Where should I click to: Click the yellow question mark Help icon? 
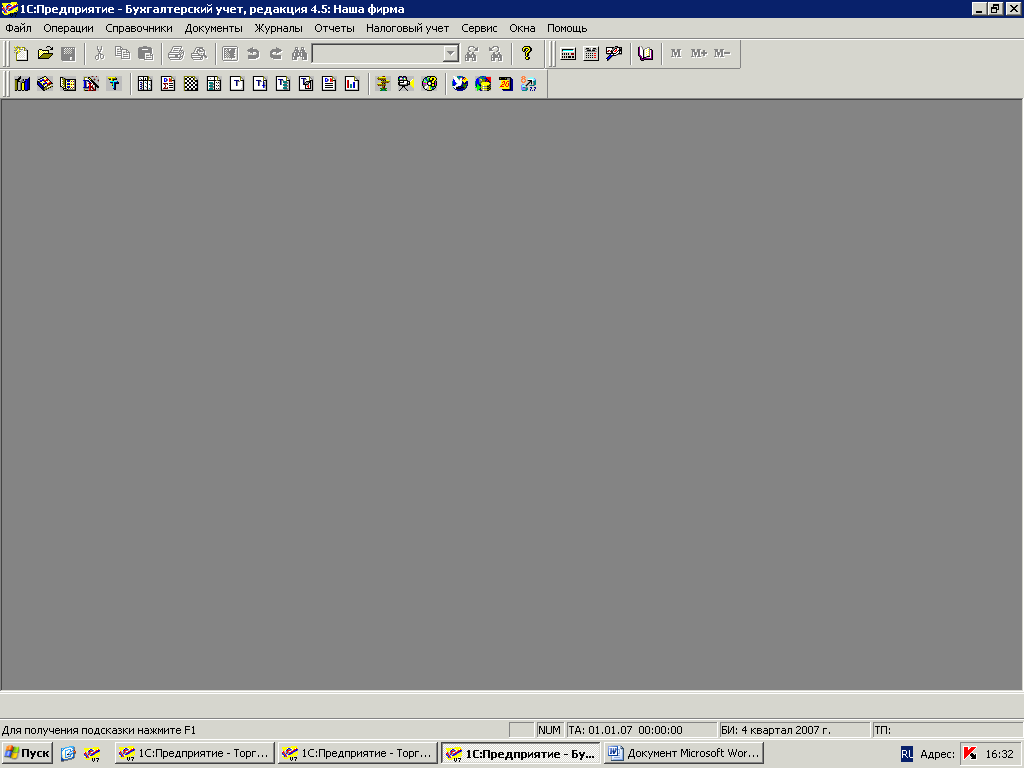click(527, 54)
